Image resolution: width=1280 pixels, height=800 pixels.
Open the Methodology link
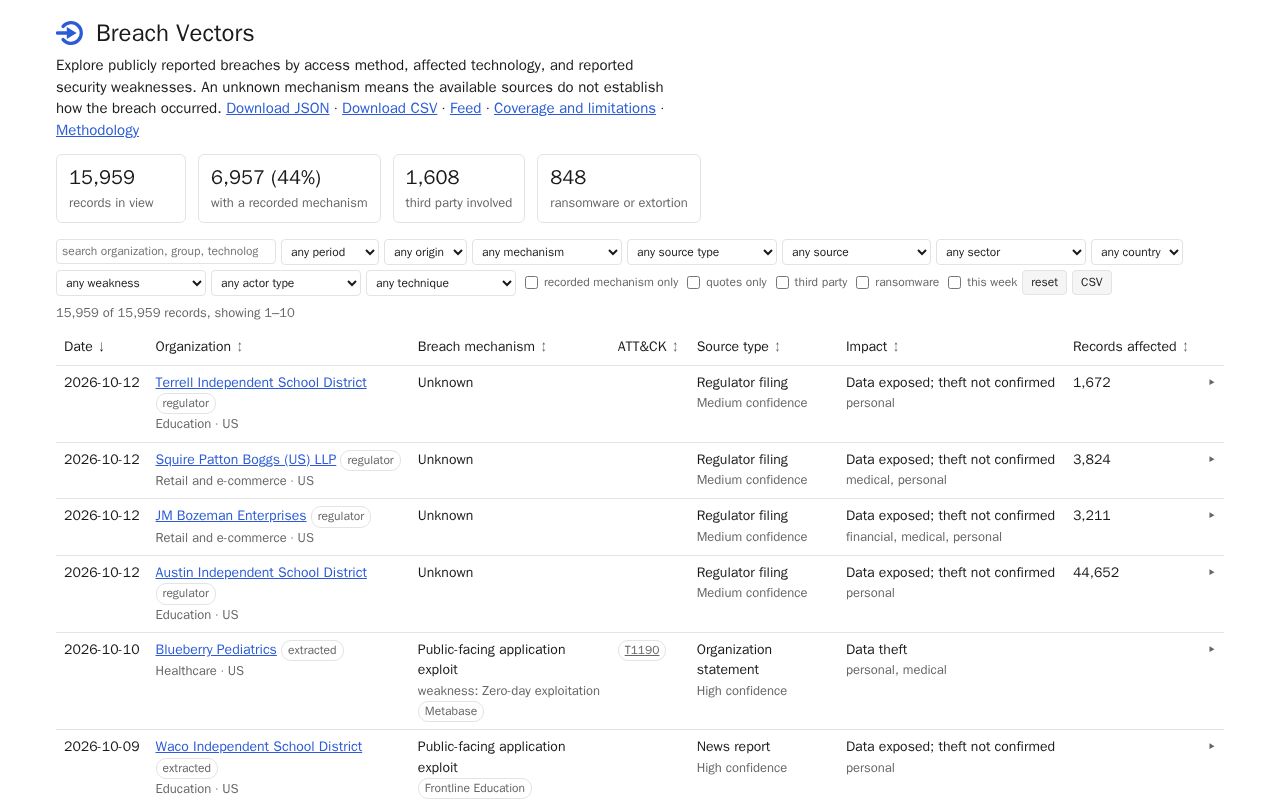(x=97, y=130)
